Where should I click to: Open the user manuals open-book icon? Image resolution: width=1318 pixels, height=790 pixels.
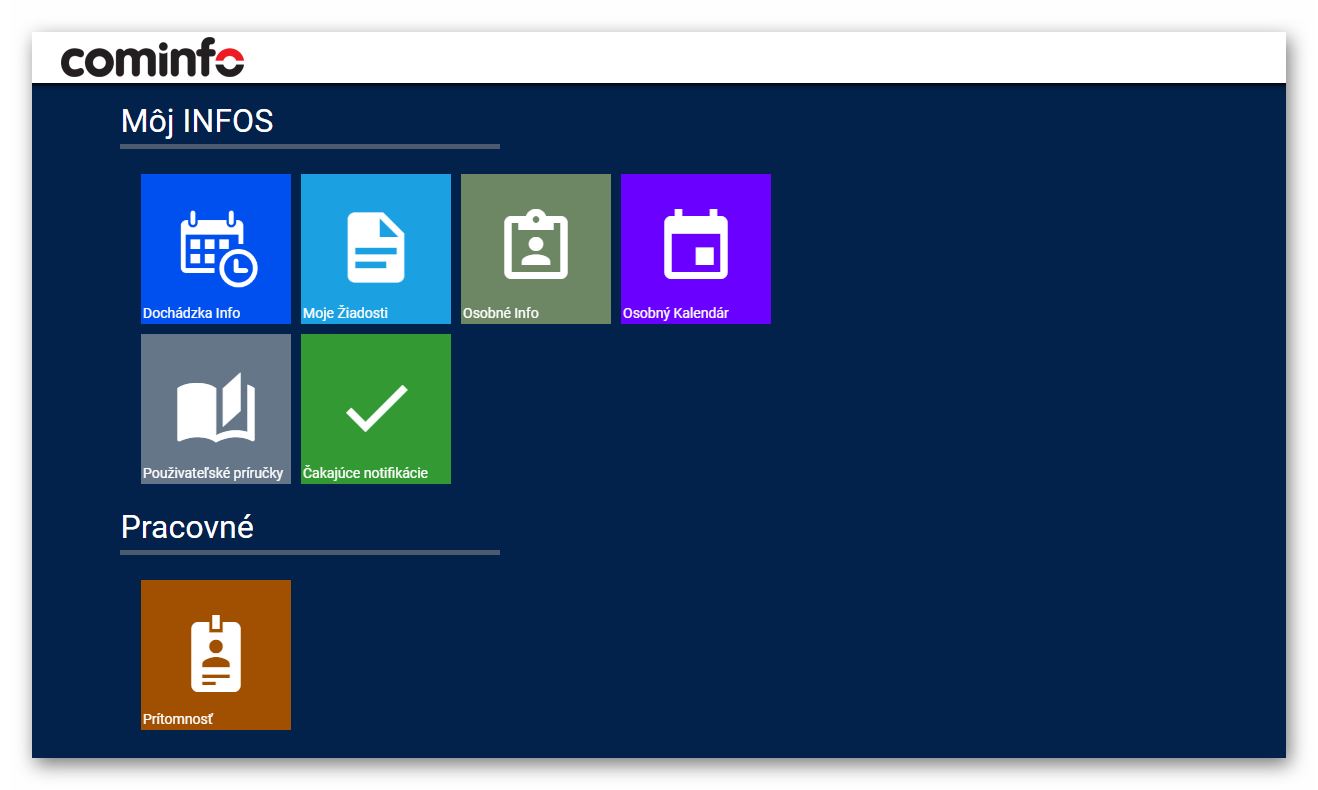[216, 407]
